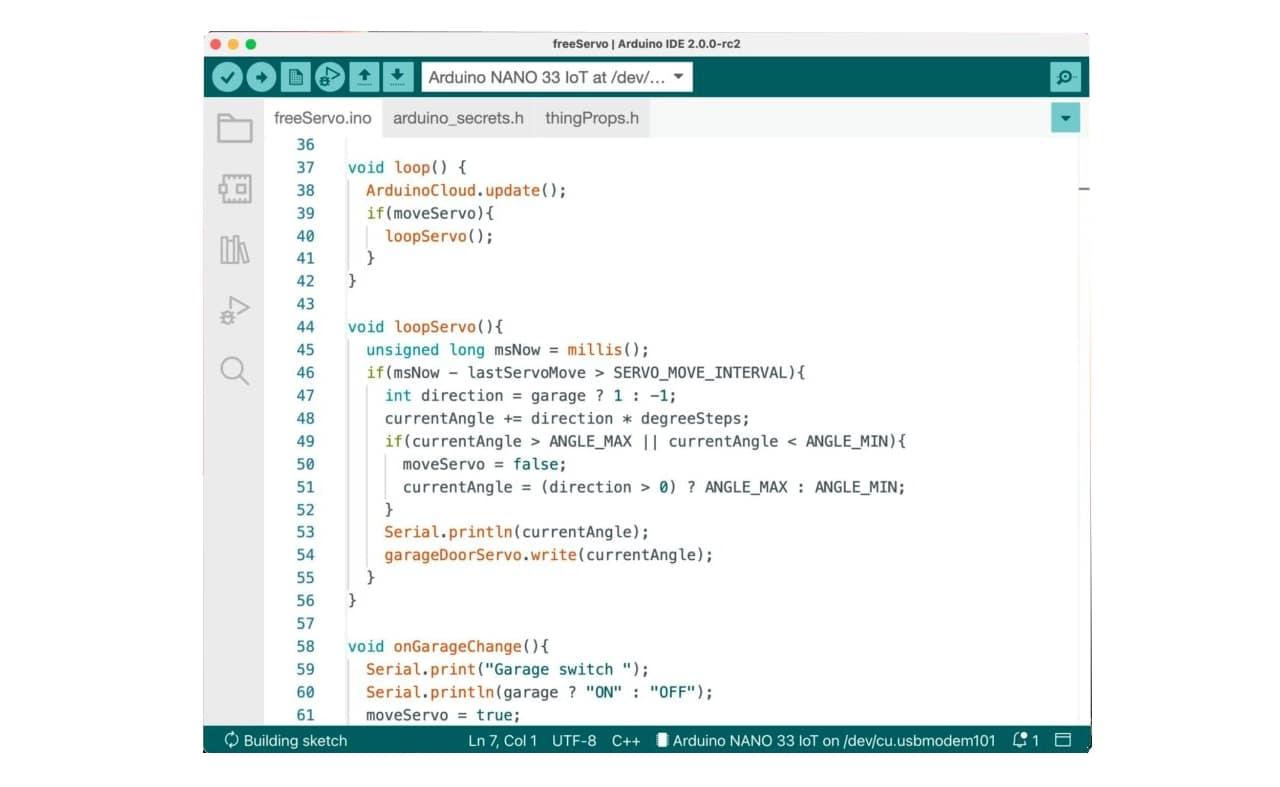
Task: Click the editor scrollbar on the right
Action: pyautogui.click(x=1082, y=188)
